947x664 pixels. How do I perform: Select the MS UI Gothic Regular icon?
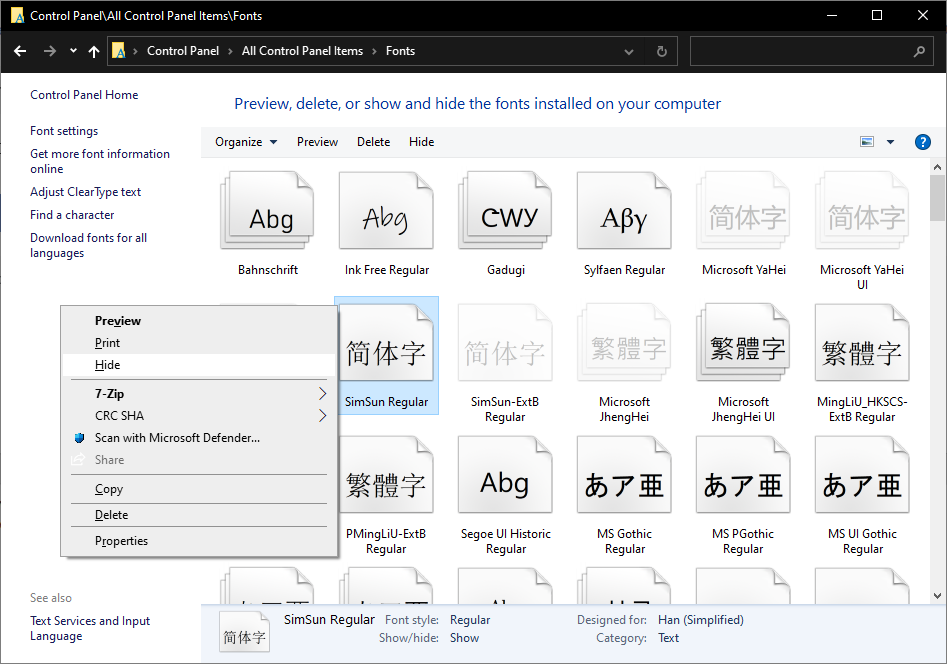[x=862, y=475]
